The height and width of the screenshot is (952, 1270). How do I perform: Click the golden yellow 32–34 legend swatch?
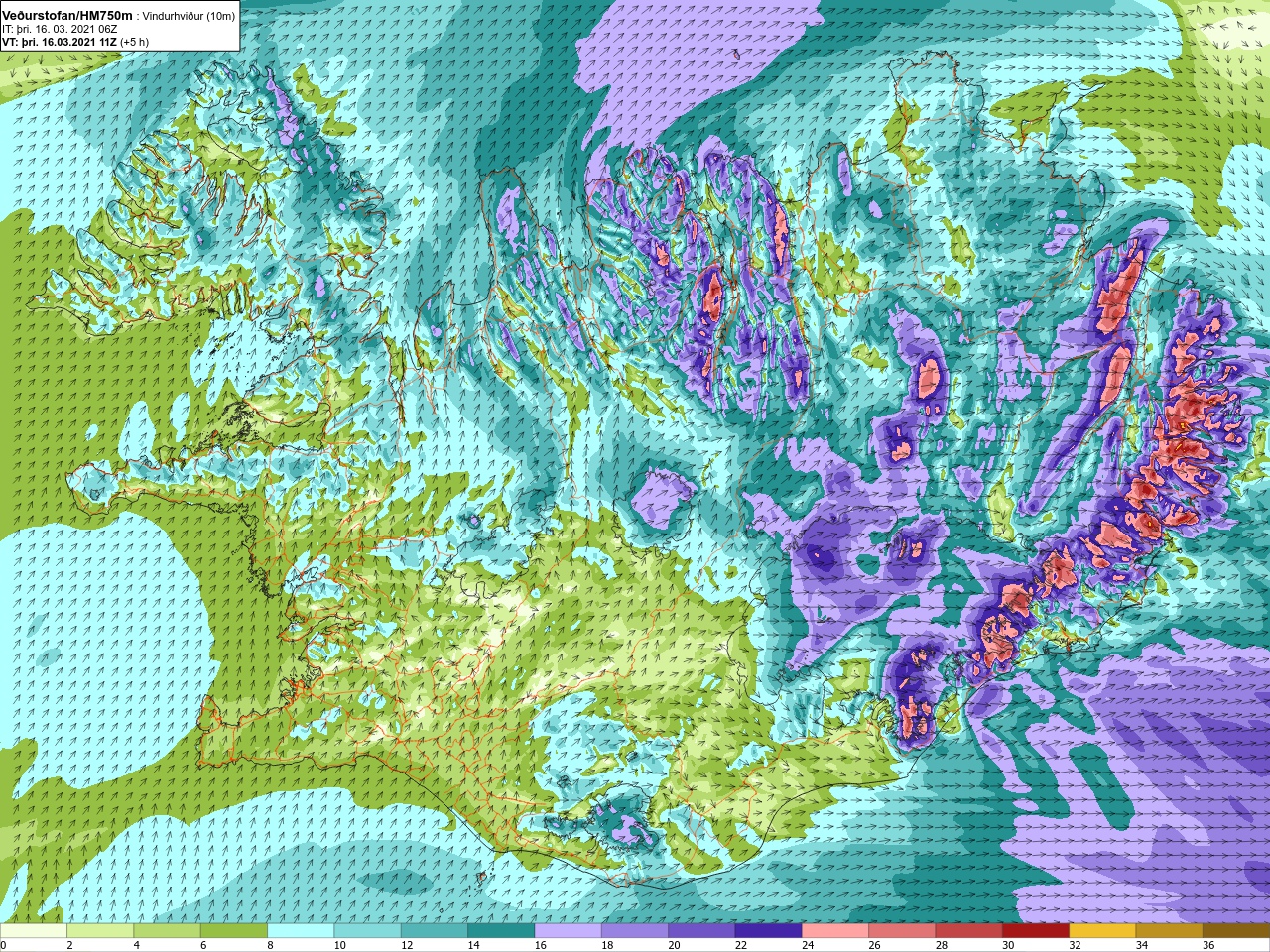coord(1102,930)
